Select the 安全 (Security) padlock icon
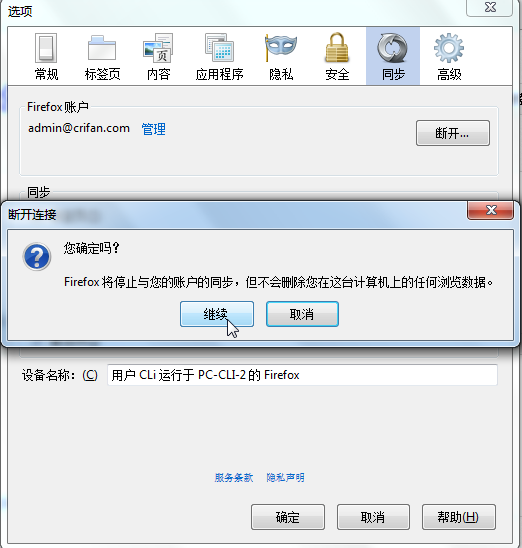Screen dimensions: 522x548 (337, 57)
